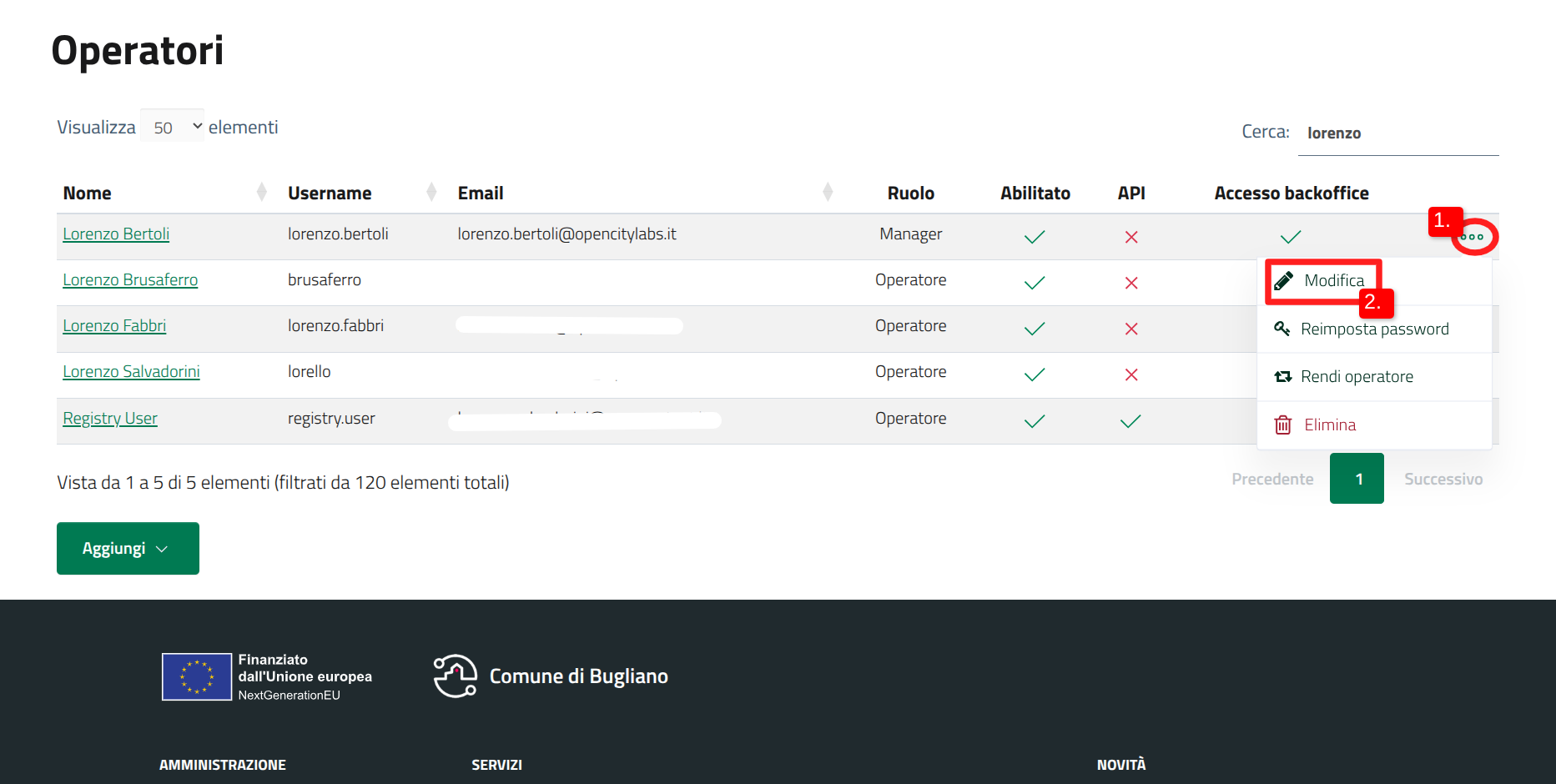Image resolution: width=1556 pixels, height=784 pixels.
Task: Click the Comune di Bugliano footer text
Action: 578,676
